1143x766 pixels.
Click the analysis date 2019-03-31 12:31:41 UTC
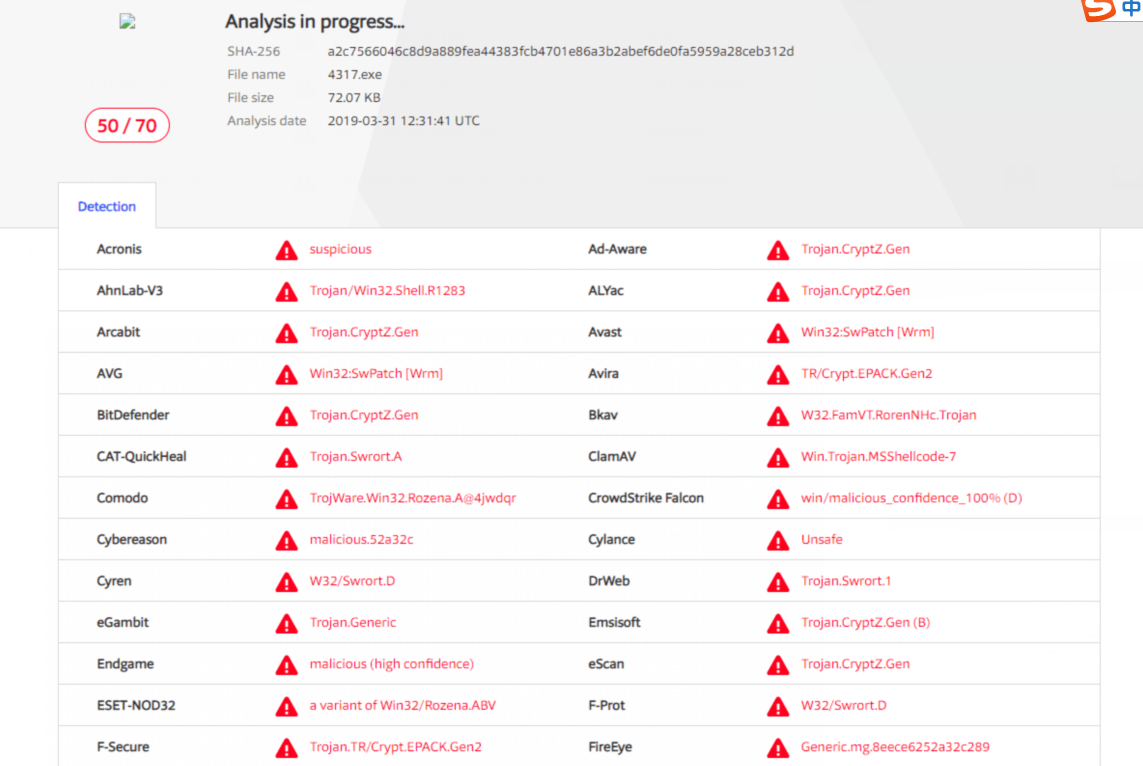(x=403, y=121)
